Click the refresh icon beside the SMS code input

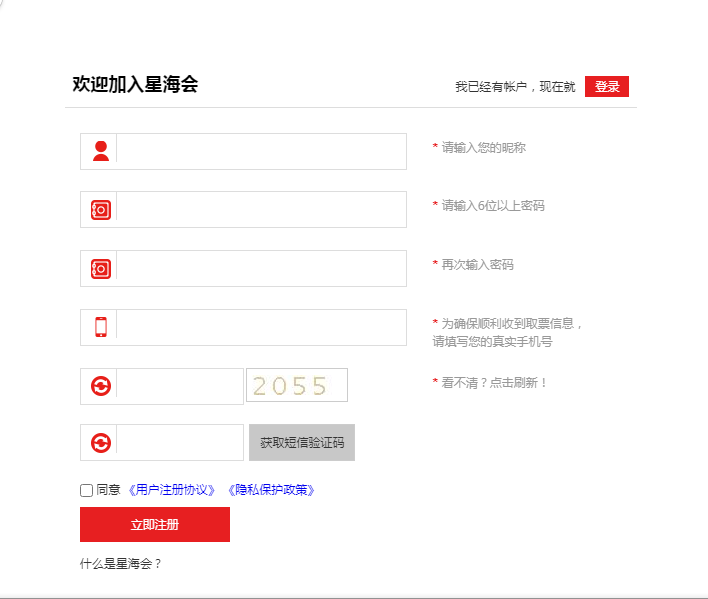[x=101, y=443]
